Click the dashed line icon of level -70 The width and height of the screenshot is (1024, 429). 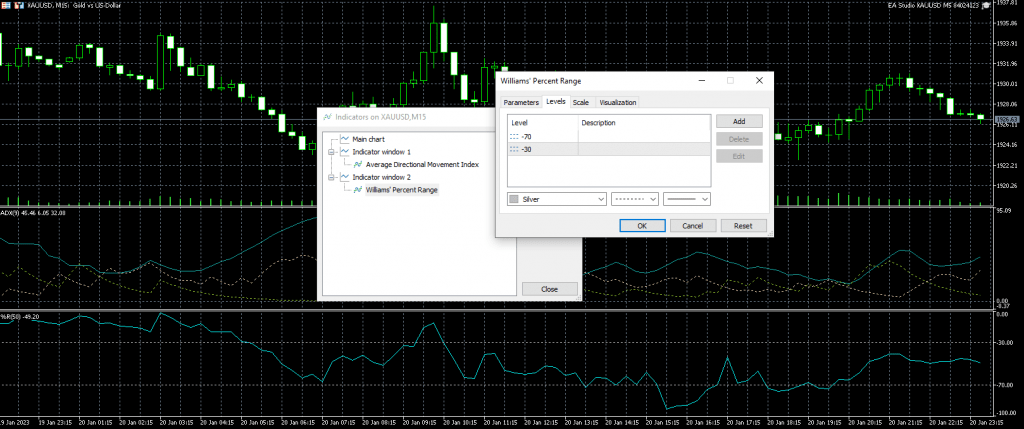pyautogui.click(x=515, y=136)
